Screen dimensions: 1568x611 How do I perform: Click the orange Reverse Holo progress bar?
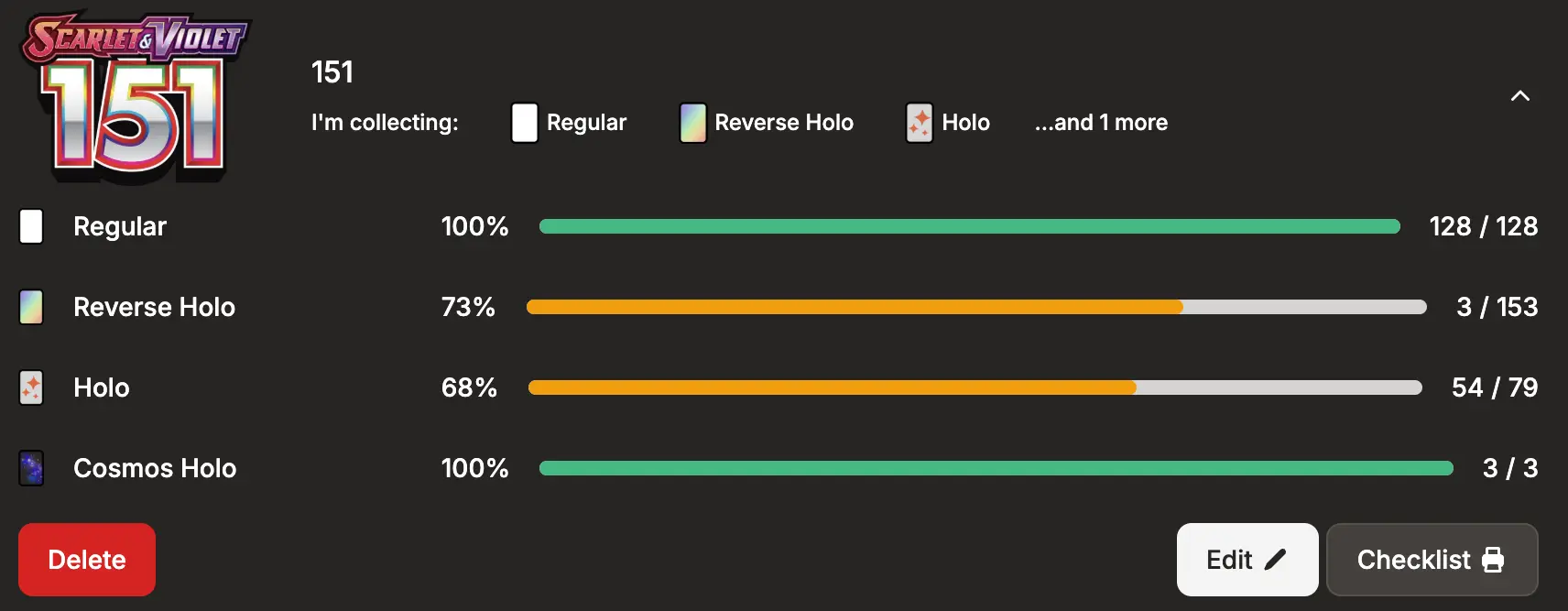click(976, 307)
